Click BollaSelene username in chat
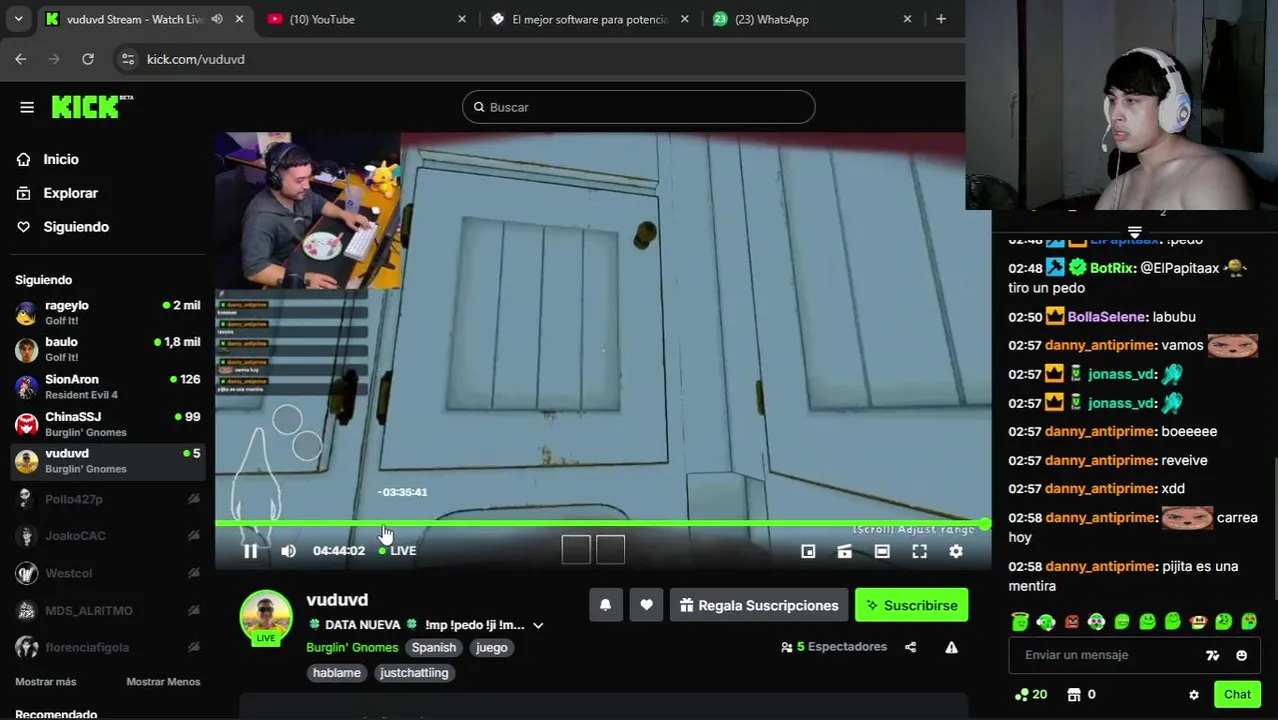Image resolution: width=1278 pixels, height=720 pixels. tap(1106, 317)
